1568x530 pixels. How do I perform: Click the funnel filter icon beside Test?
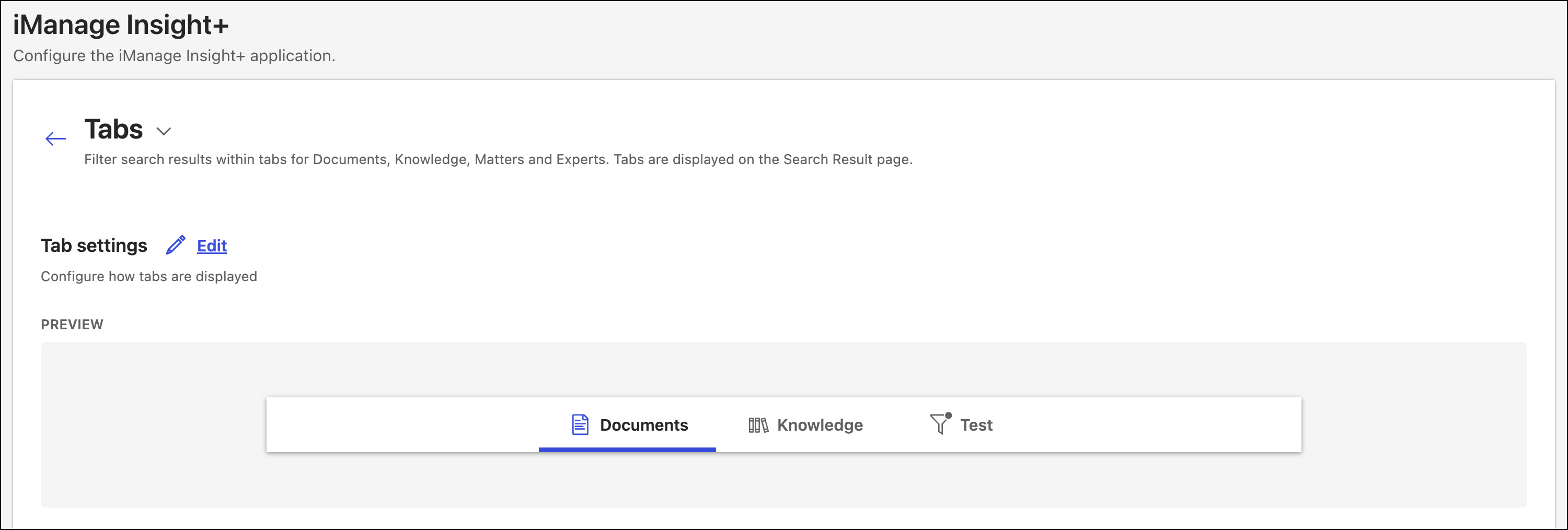(939, 423)
